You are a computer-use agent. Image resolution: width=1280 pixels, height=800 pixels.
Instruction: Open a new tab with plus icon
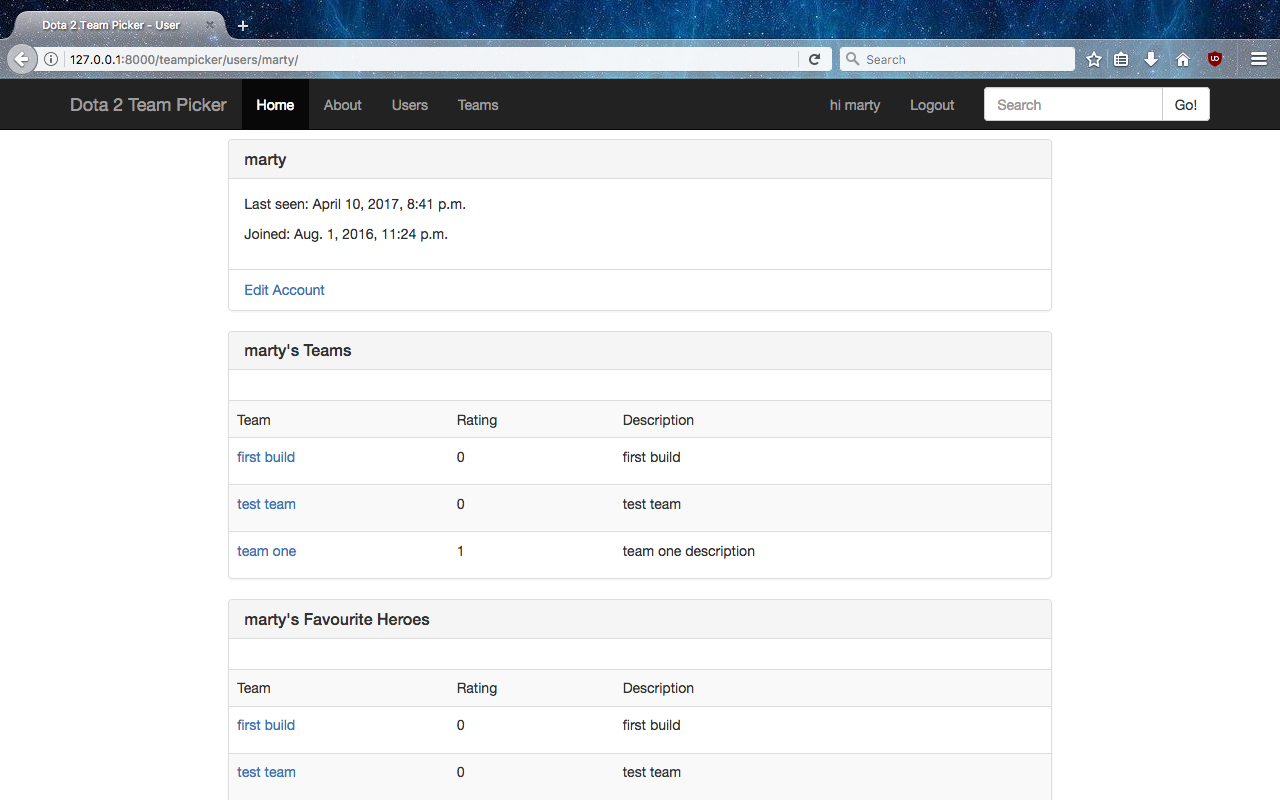pyautogui.click(x=242, y=26)
